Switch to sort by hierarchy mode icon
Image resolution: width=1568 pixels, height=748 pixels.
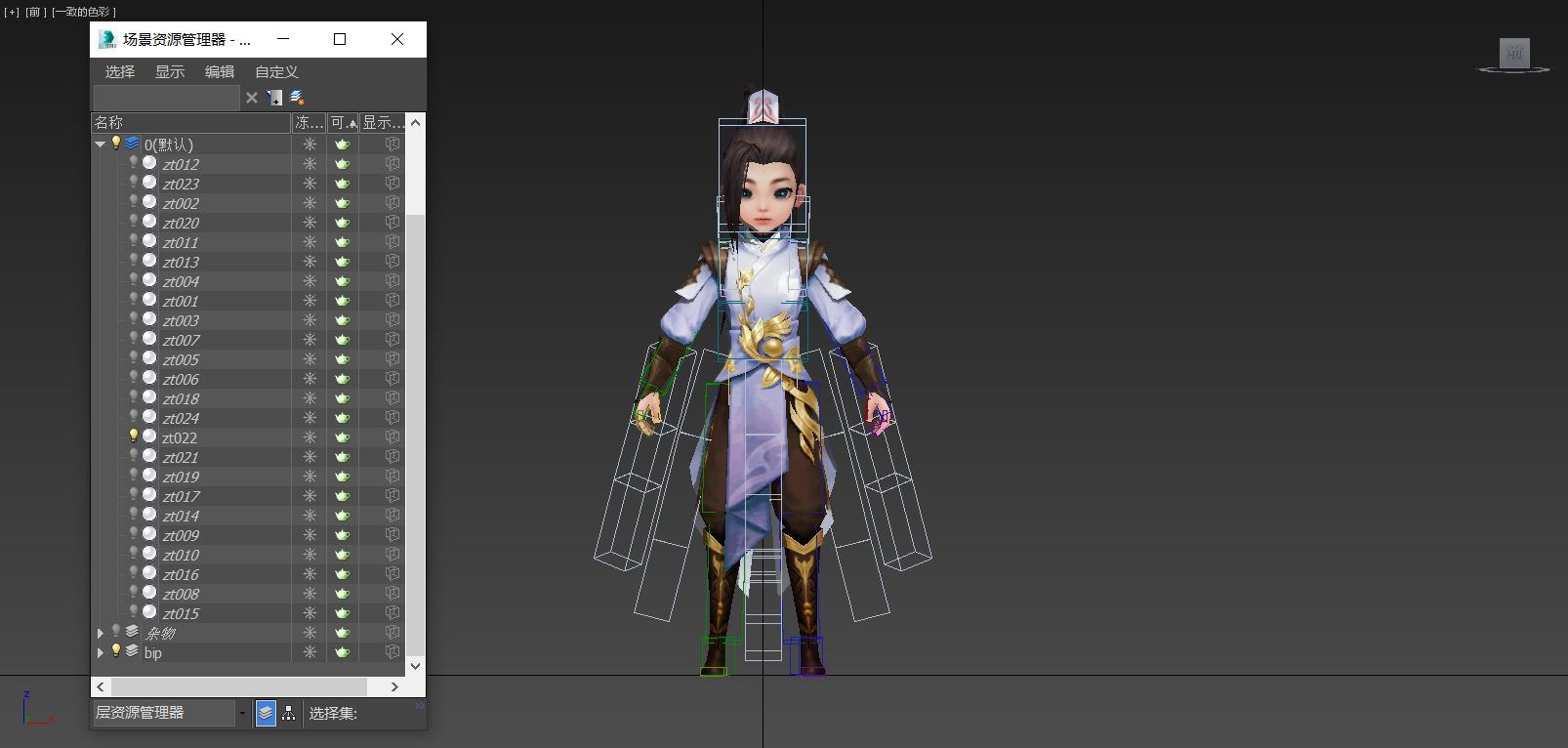[x=289, y=714]
